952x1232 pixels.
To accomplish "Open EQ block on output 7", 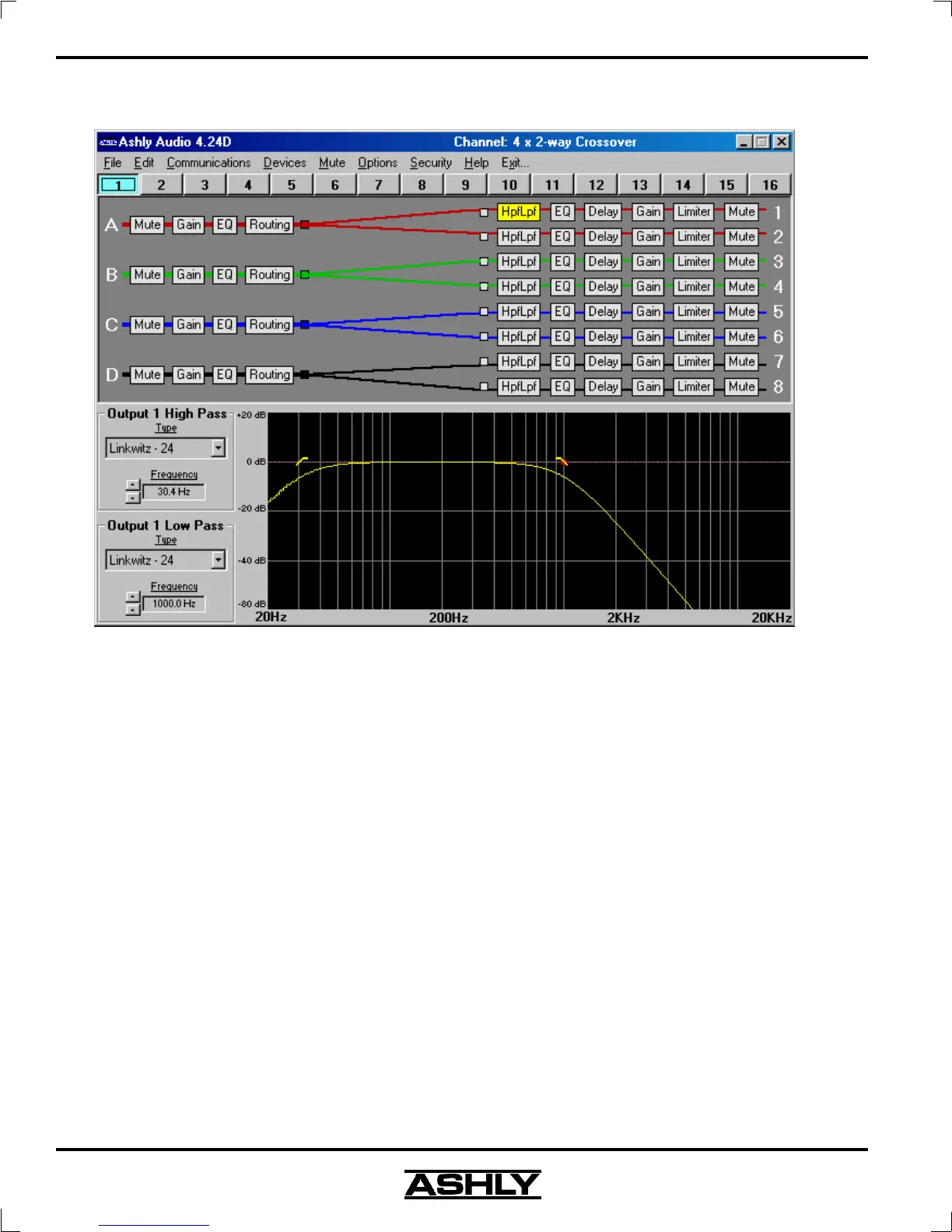I will (x=562, y=361).
